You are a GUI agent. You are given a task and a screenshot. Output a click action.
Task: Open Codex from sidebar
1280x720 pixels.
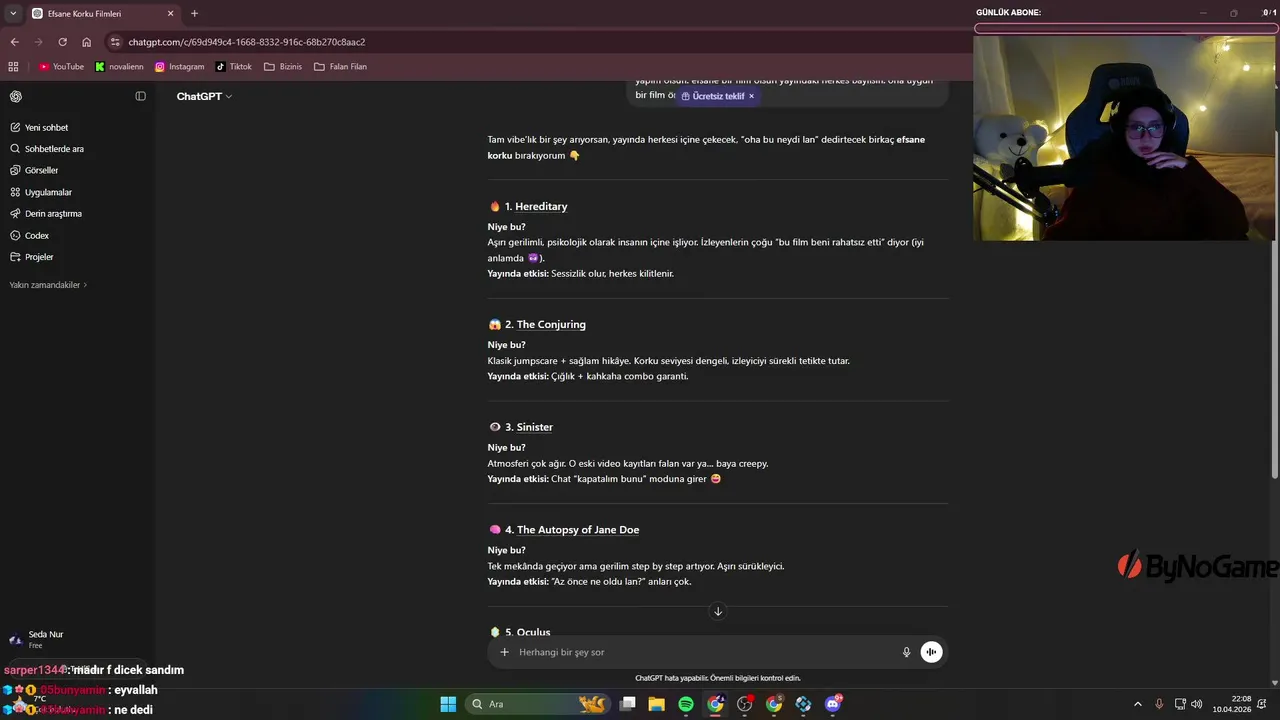(30, 236)
